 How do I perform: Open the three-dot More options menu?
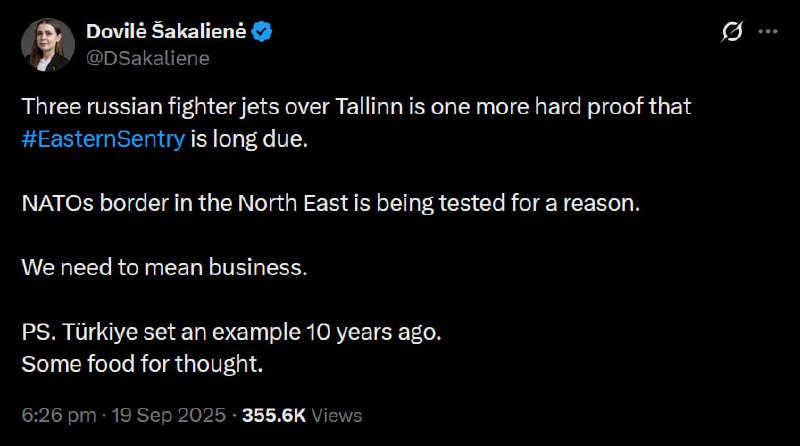(767, 33)
